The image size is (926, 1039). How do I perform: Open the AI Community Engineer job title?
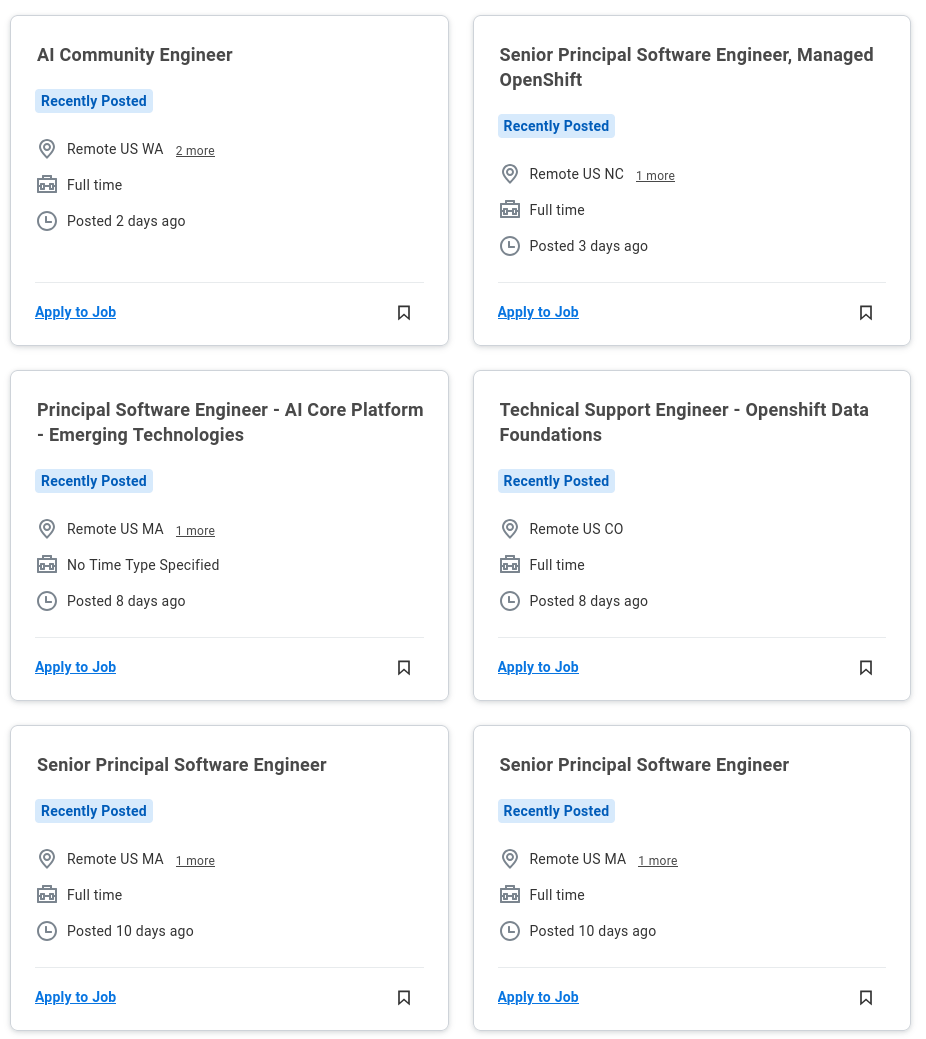135,55
